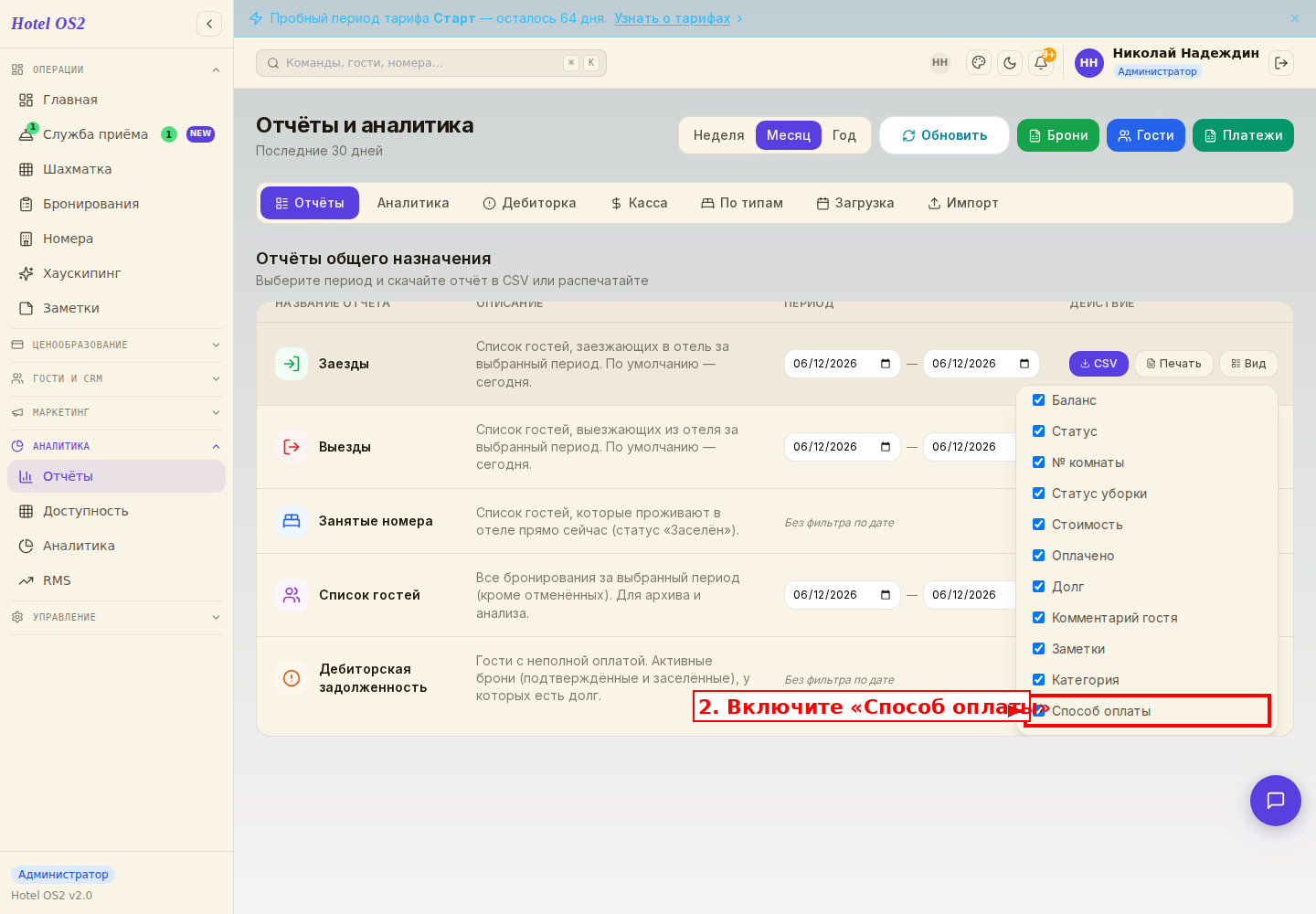1316x914 pixels.
Task: Open the theme palette icon
Action: [x=979, y=63]
